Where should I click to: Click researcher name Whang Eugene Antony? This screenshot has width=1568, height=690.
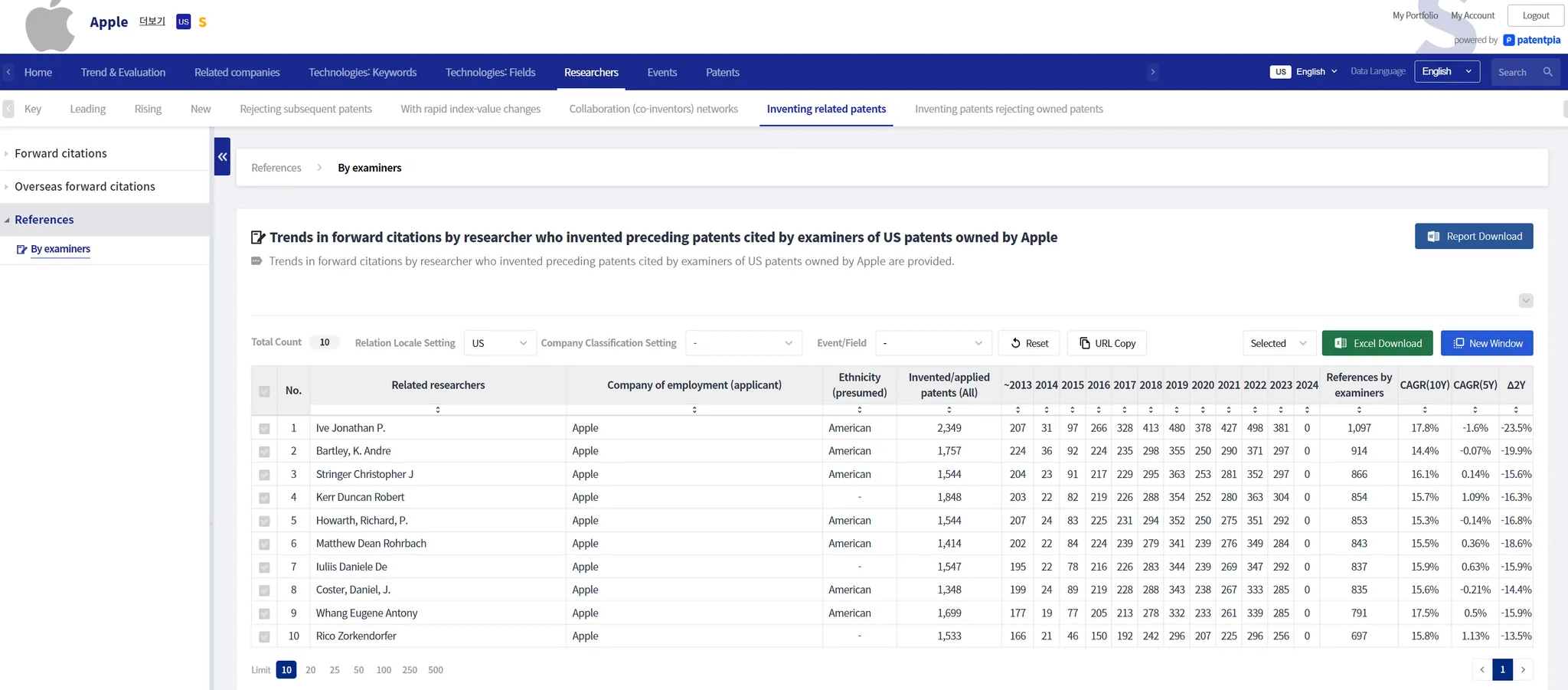[367, 613]
